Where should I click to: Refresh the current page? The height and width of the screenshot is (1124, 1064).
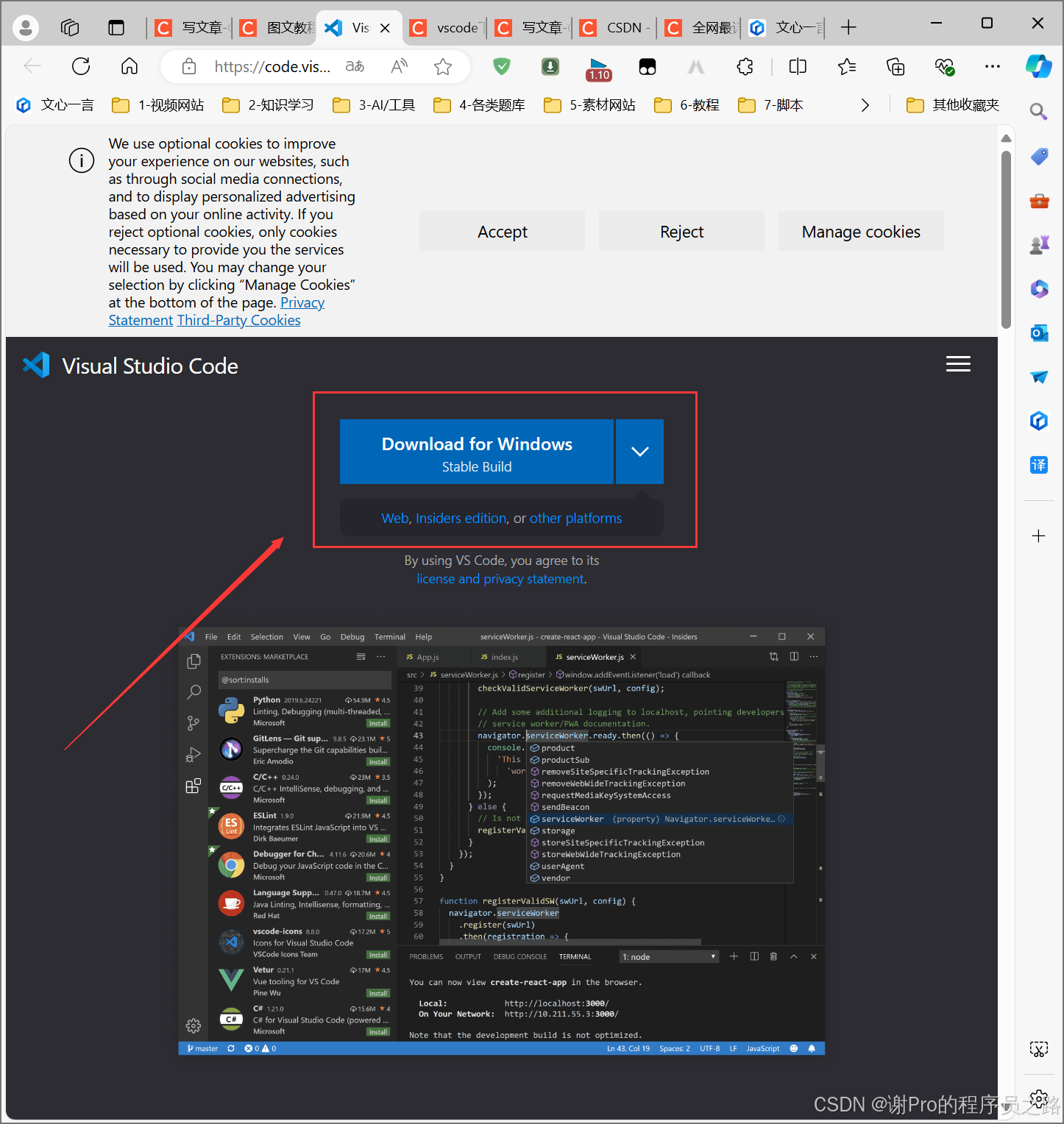pos(81,67)
